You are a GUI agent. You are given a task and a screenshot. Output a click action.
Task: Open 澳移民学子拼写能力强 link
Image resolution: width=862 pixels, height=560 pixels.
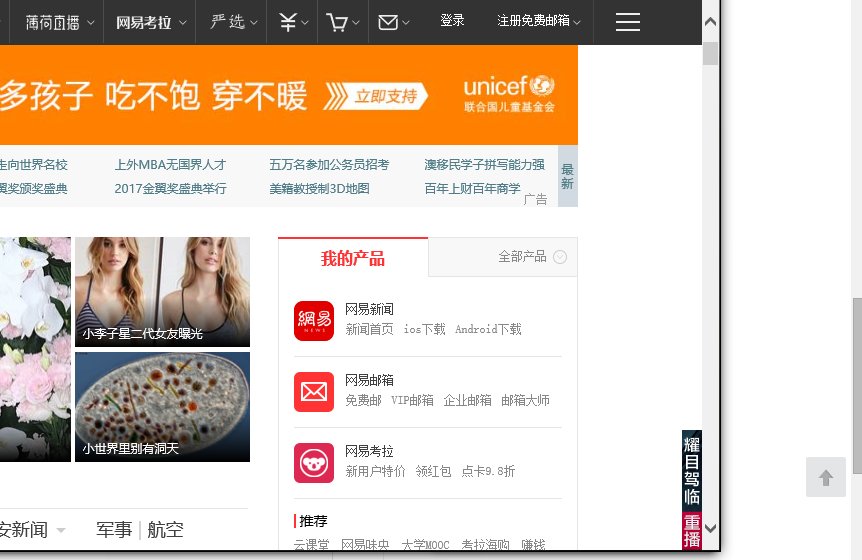(x=484, y=165)
